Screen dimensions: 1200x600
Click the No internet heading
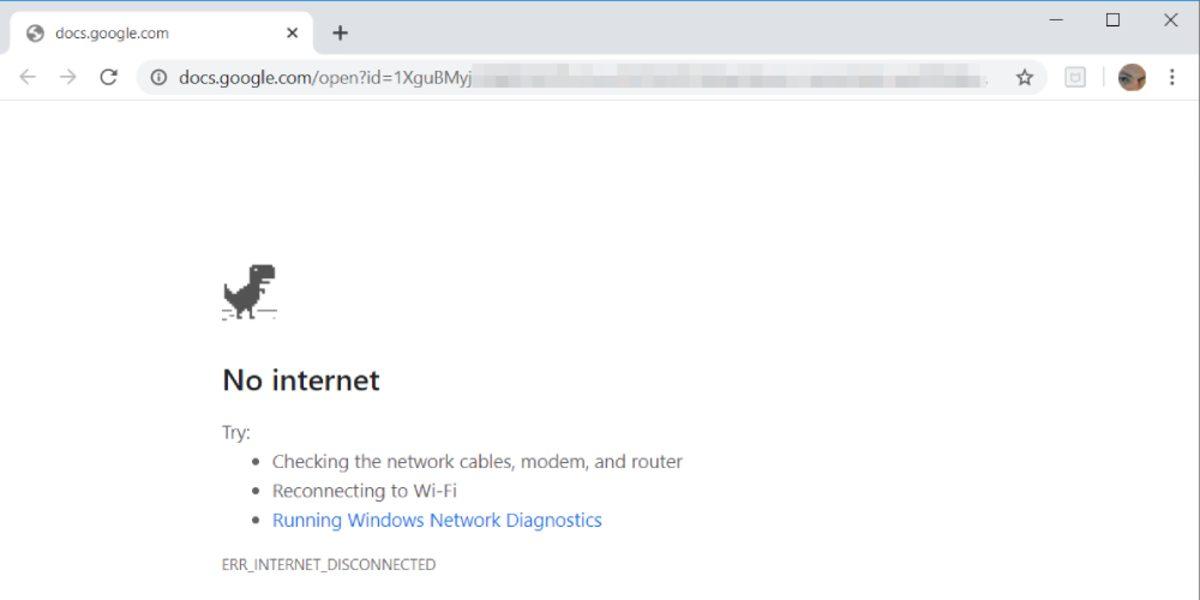point(301,380)
